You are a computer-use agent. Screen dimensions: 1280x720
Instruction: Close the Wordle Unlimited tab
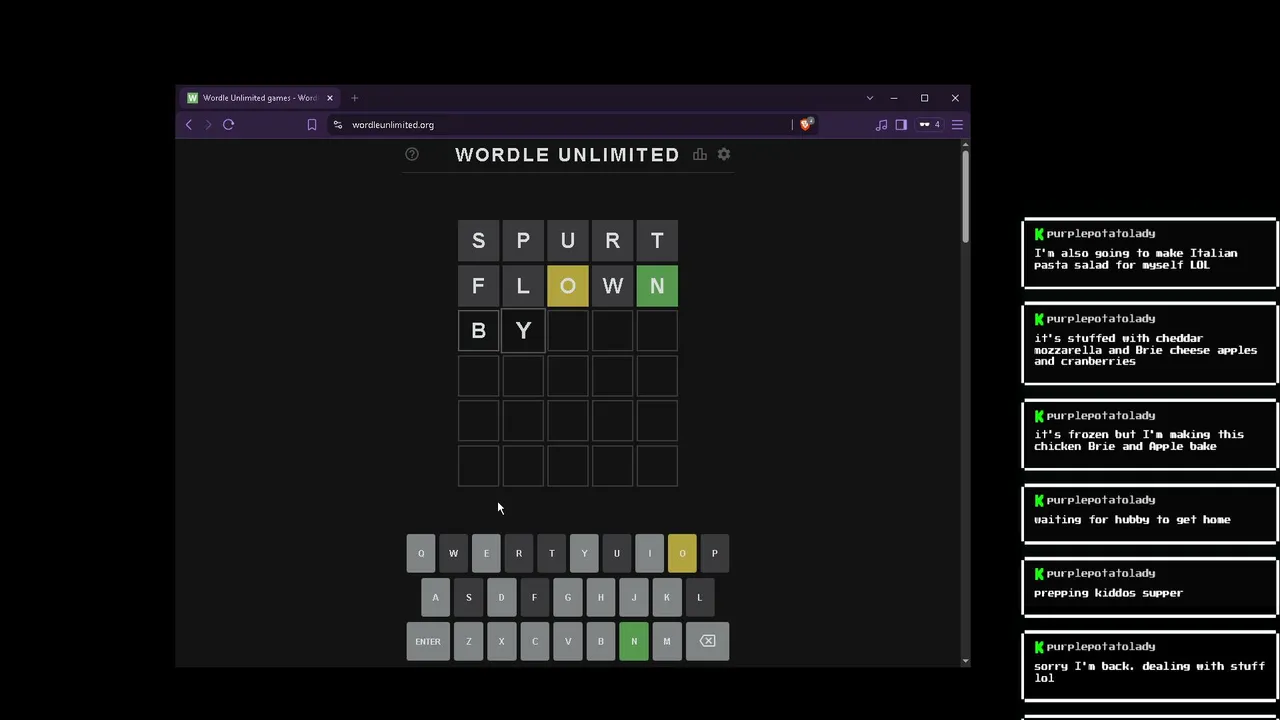coord(329,98)
